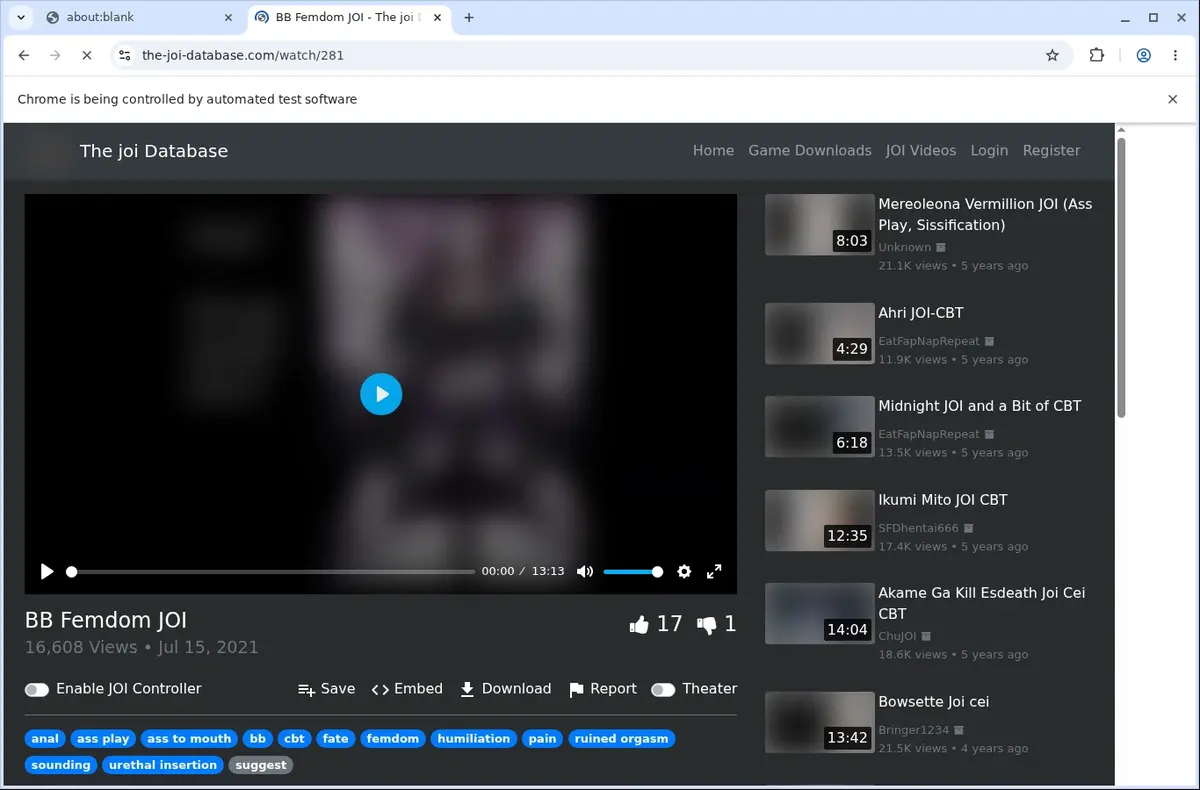The width and height of the screenshot is (1200, 790).
Task: Click The joi Database site title
Action: (x=154, y=151)
